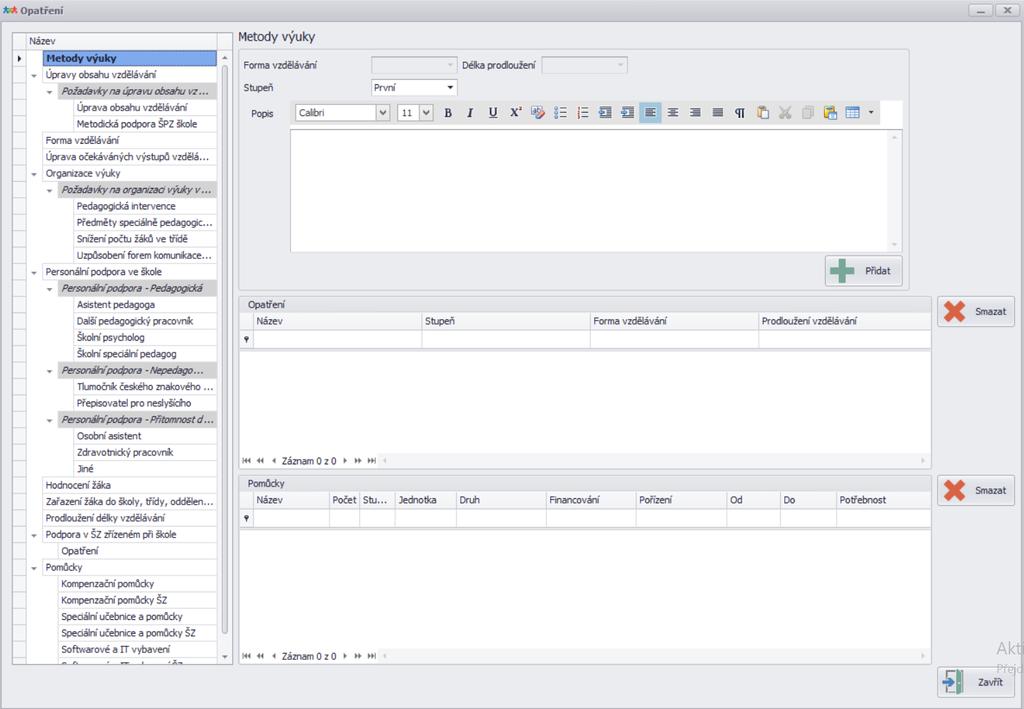The image size is (1024, 709).
Task: Select Metody výuky in the tree
Action: point(129,58)
